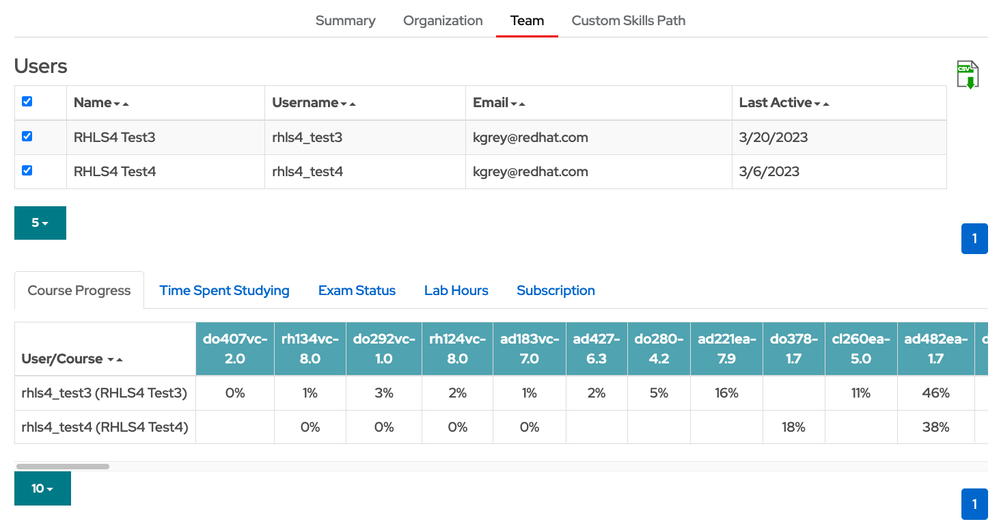Click the horizontal scrollbar under course table
Screen dimensions: 999x530
63,466
